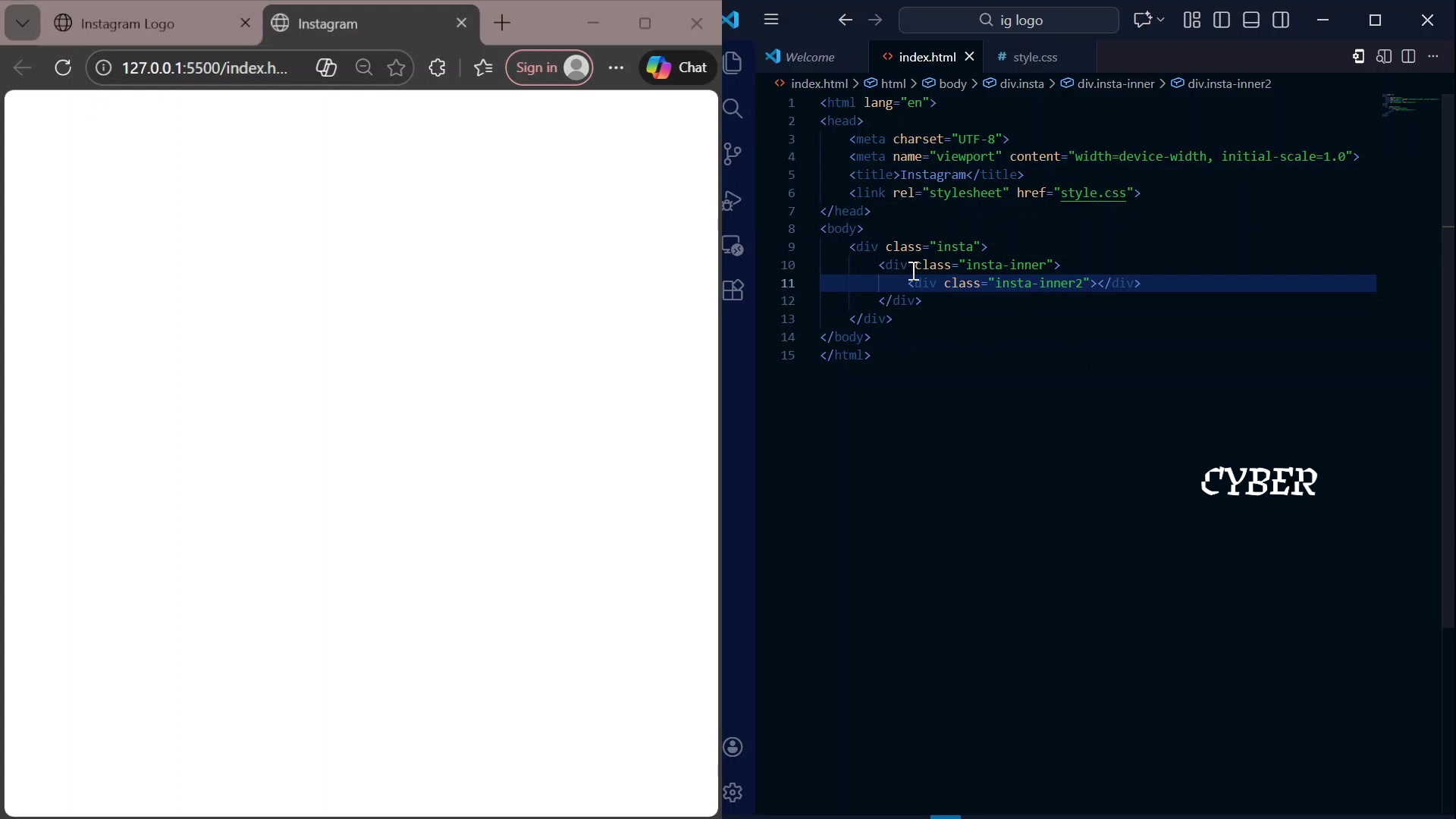Screen dimensions: 1456x819
Task: Close the 'Instagram' browser tab
Action: click(x=461, y=24)
